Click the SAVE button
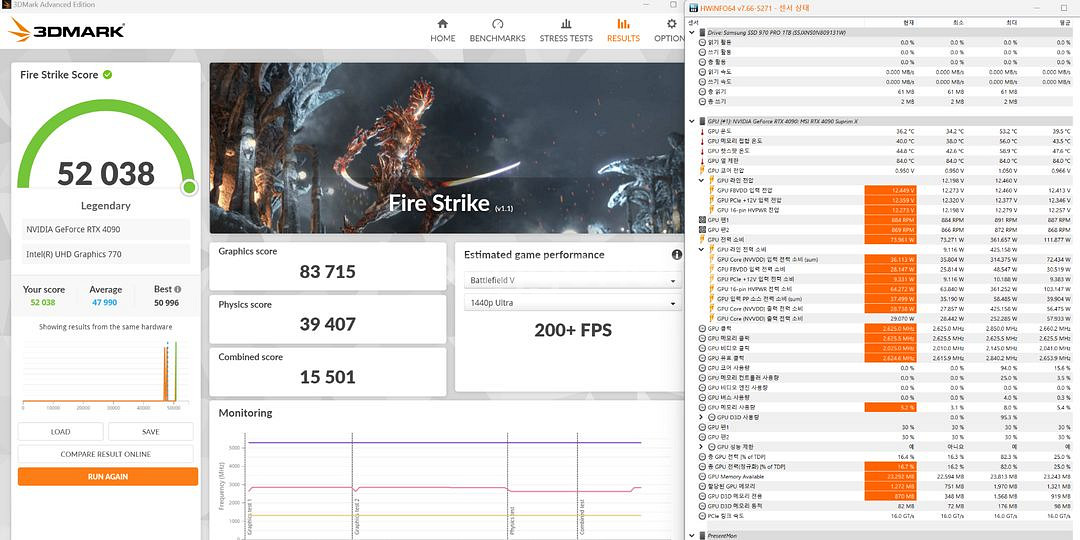This screenshot has width=1080, height=540. point(150,432)
